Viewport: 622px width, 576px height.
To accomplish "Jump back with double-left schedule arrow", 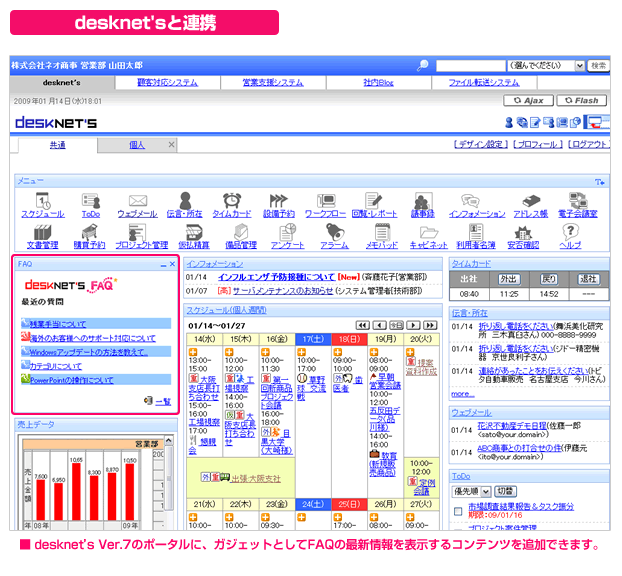I will pyautogui.click(x=362, y=326).
